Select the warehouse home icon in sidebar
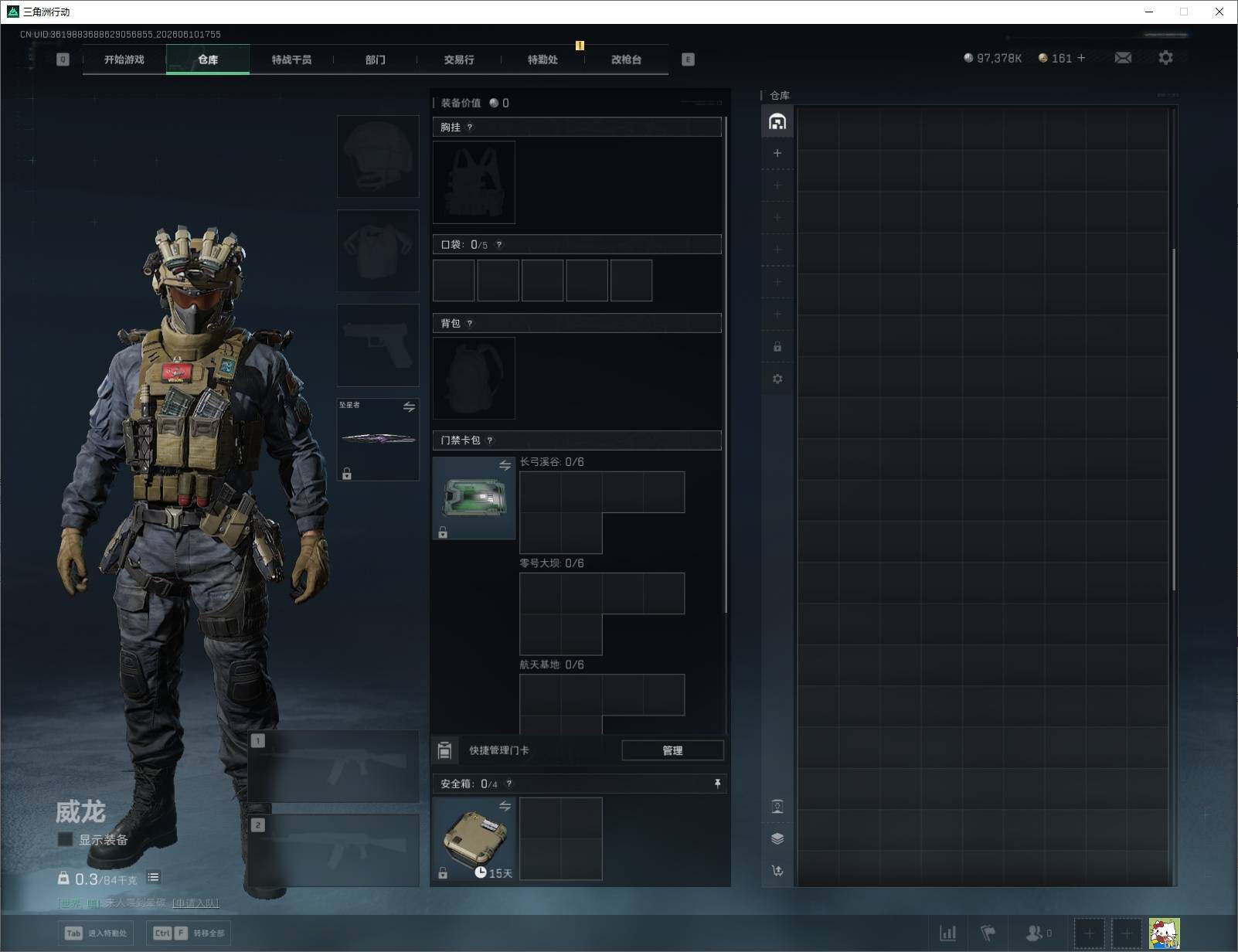Viewport: 1238px width, 952px height. pyautogui.click(x=777, y=121)
